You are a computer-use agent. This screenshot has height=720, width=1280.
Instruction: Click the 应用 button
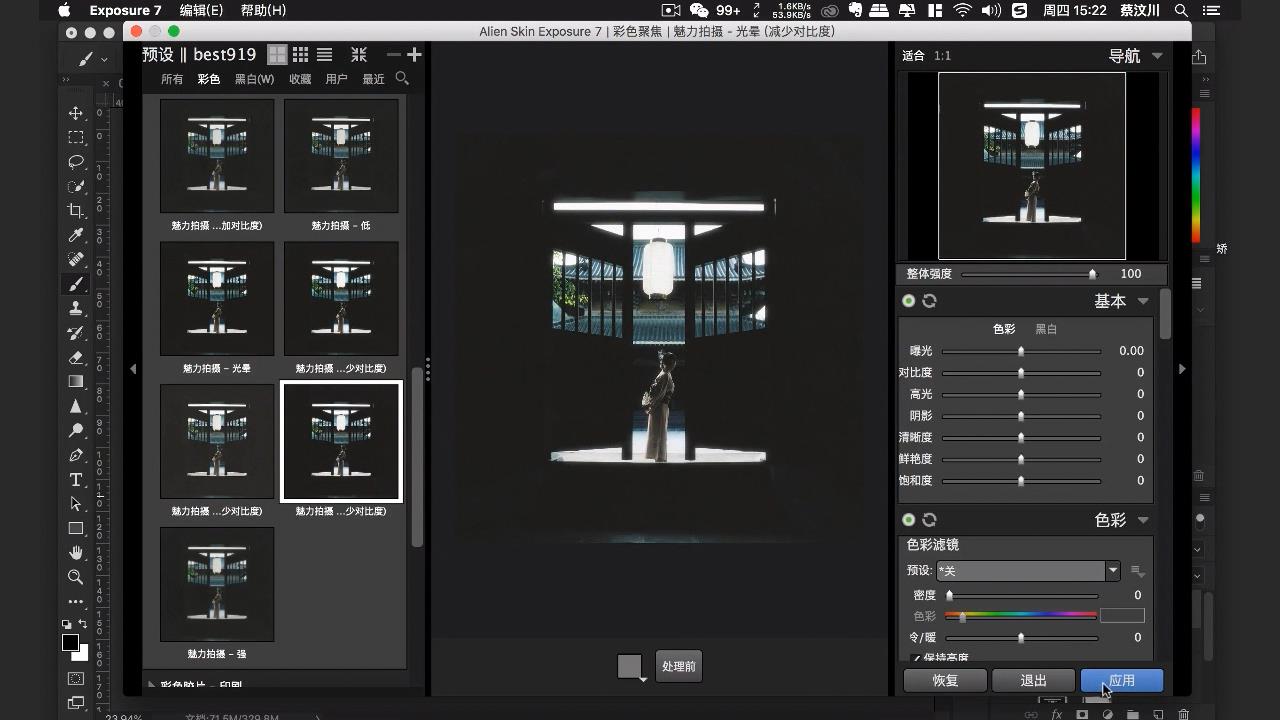1121,681
